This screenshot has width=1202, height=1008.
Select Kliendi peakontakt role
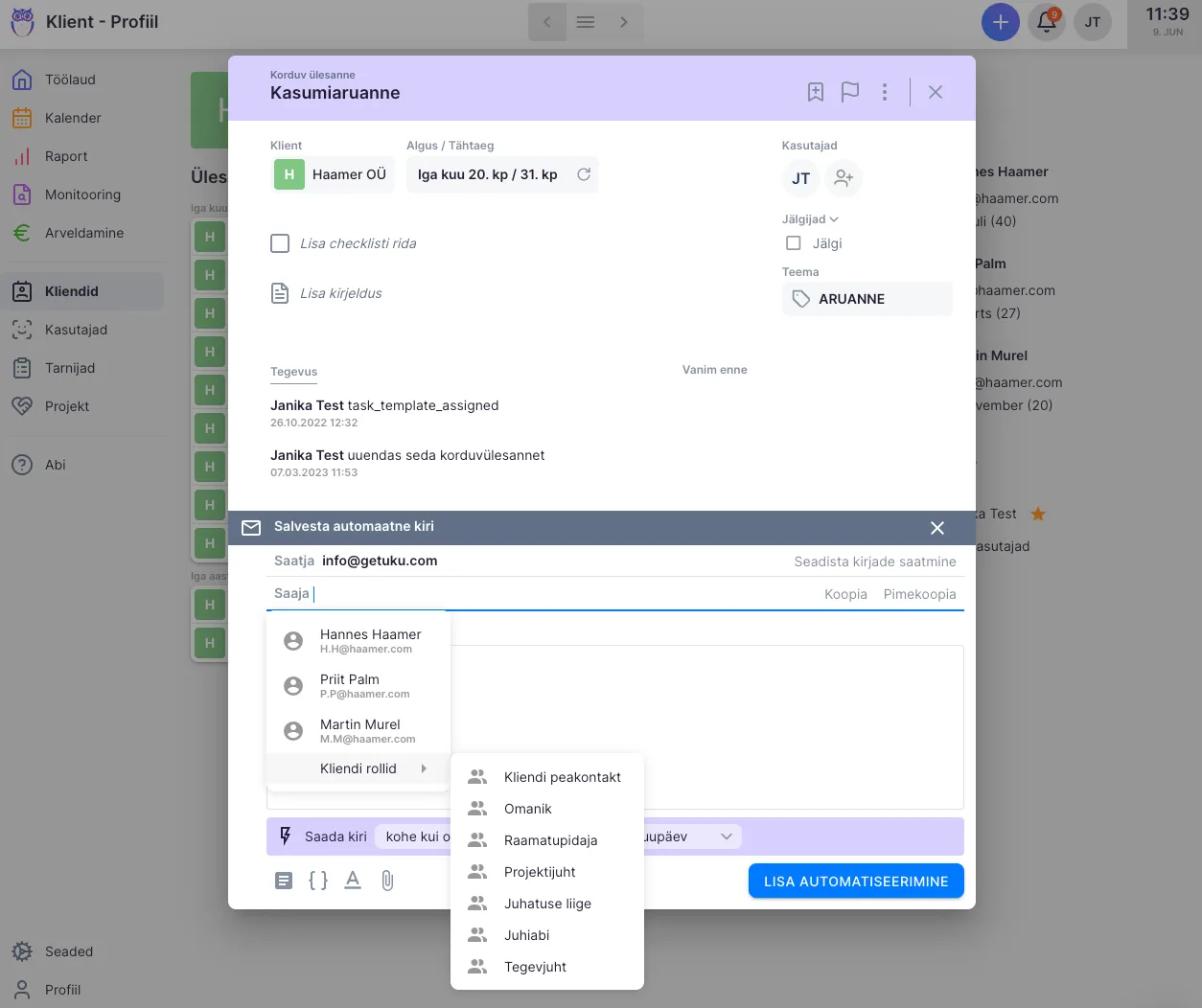pyautogui.click(x=562, y=777)
